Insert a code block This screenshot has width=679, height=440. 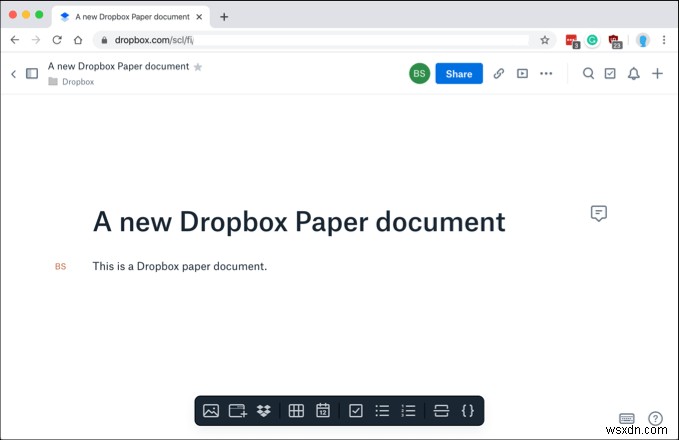click(468, 410)
